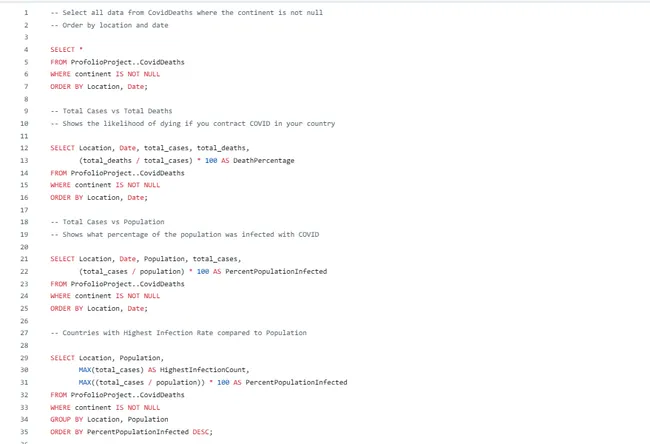The height and width of the screenshot is (444, 650).
Task: Click 'HighestInfectionCount' alias on line 30
Action: (204, 370)
